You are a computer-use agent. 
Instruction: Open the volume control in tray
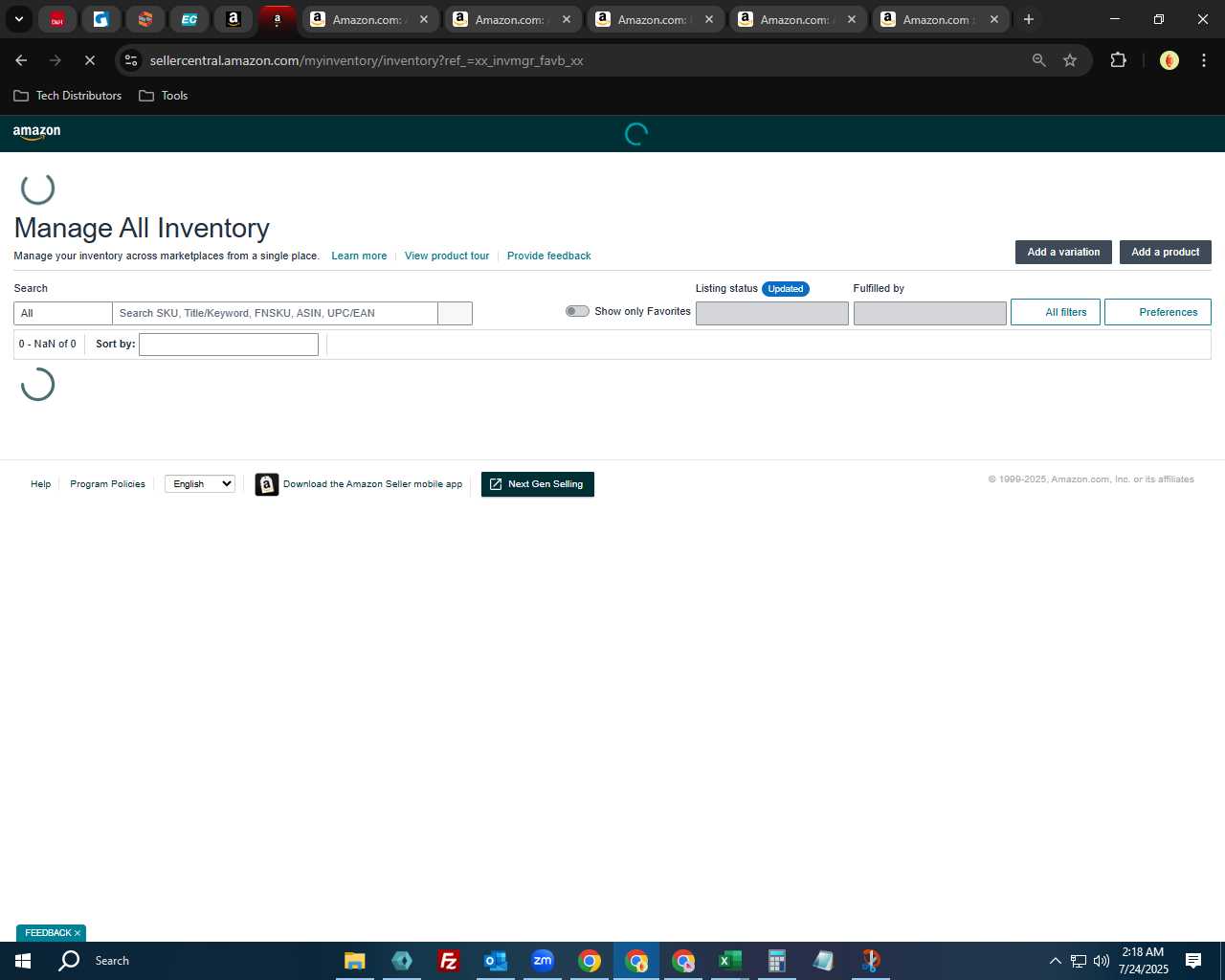point(1101,961)
